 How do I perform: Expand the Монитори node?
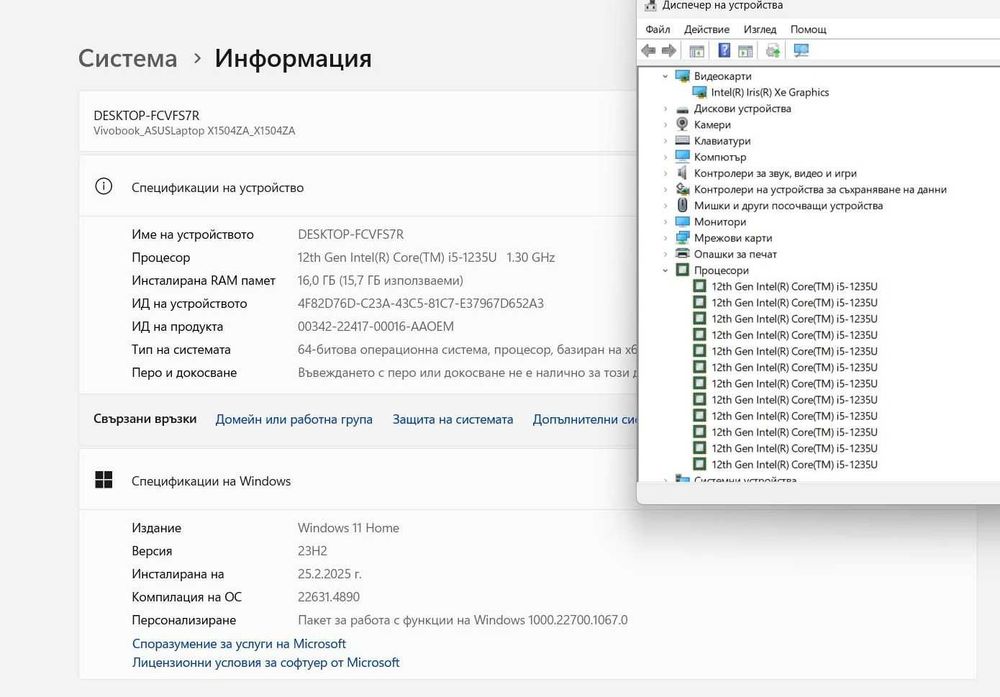pyautogui.click(x=665, y=222)
